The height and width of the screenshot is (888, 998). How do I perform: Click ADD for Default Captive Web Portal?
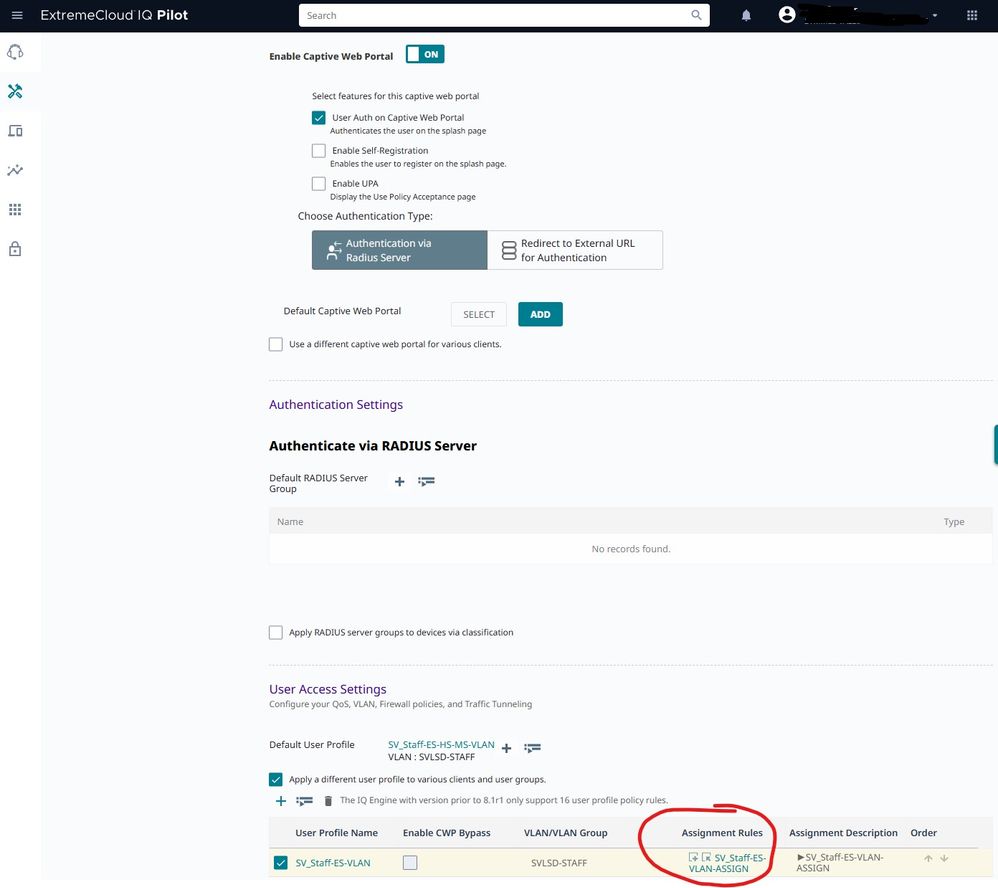[x=540, y=314]
